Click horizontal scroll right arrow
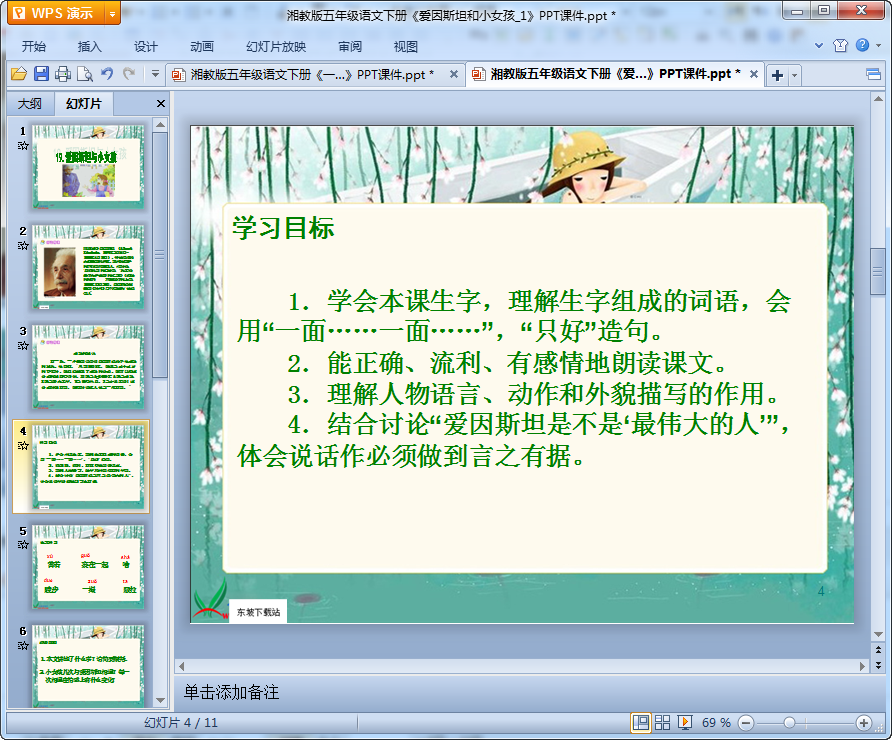This screenshot has width=892, height=740. pos(862,666)
